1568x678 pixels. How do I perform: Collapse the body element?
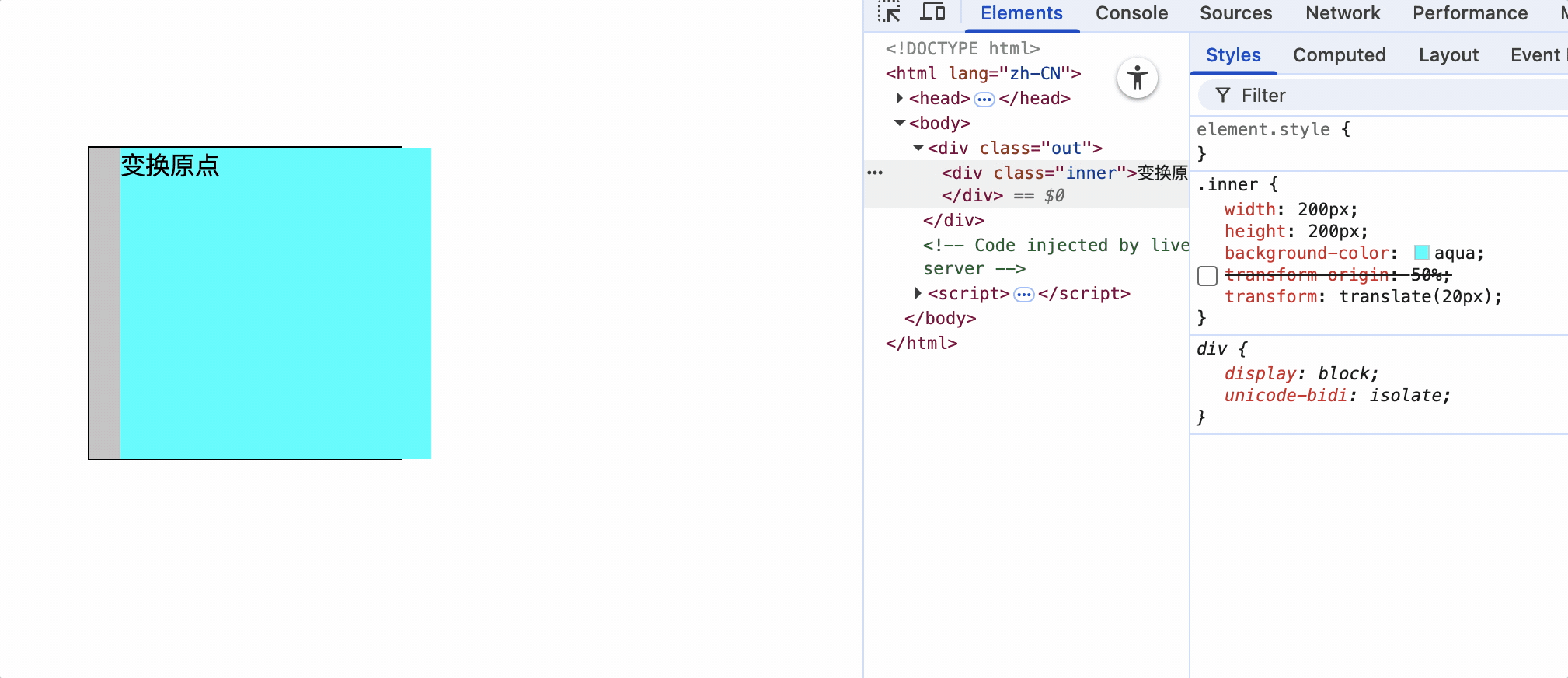click(900, 123)
